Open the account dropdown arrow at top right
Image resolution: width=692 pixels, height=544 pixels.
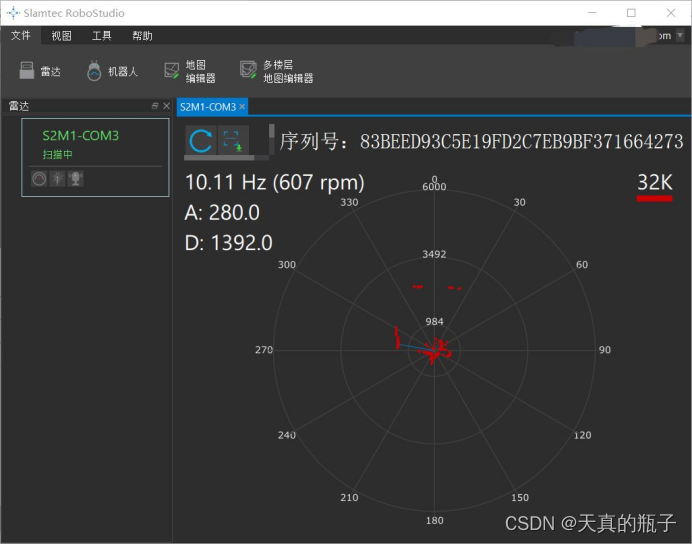680,35
